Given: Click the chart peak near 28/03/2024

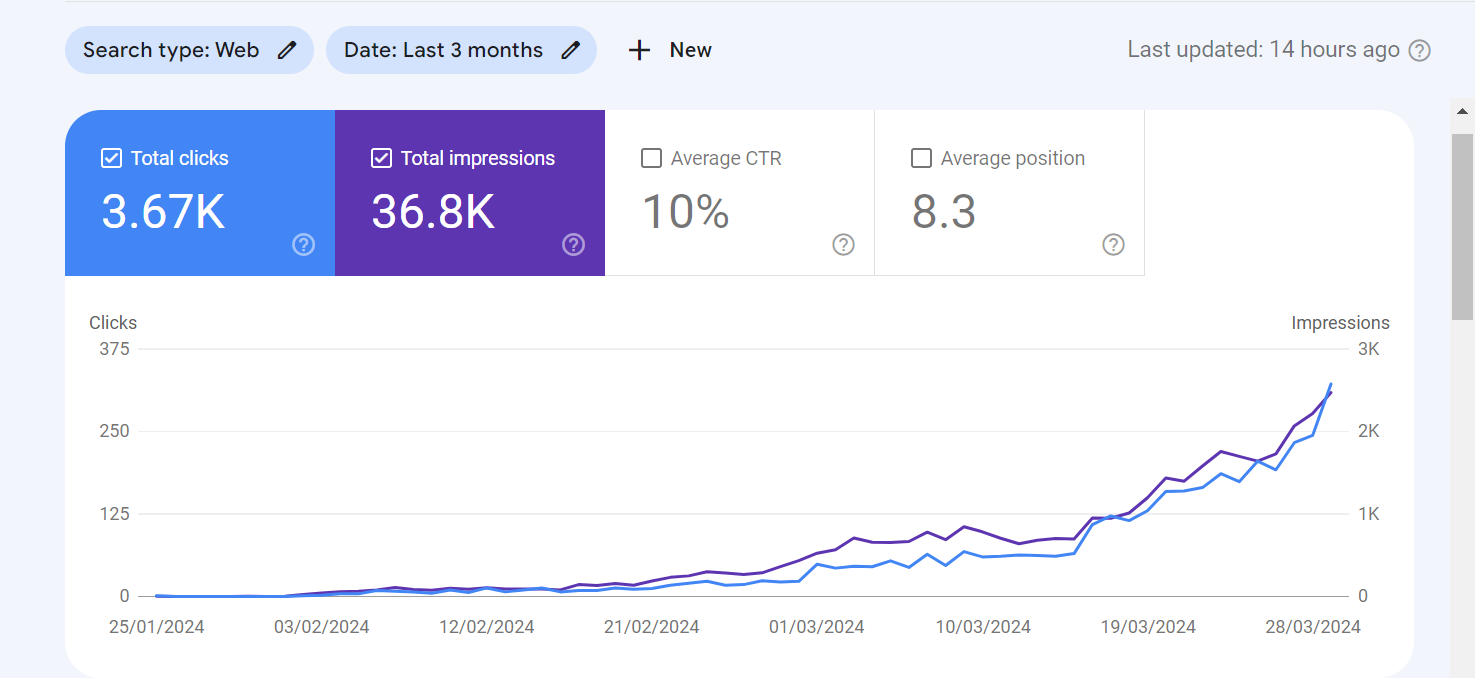Looking at the screenshot, I should pos(1330,384).
